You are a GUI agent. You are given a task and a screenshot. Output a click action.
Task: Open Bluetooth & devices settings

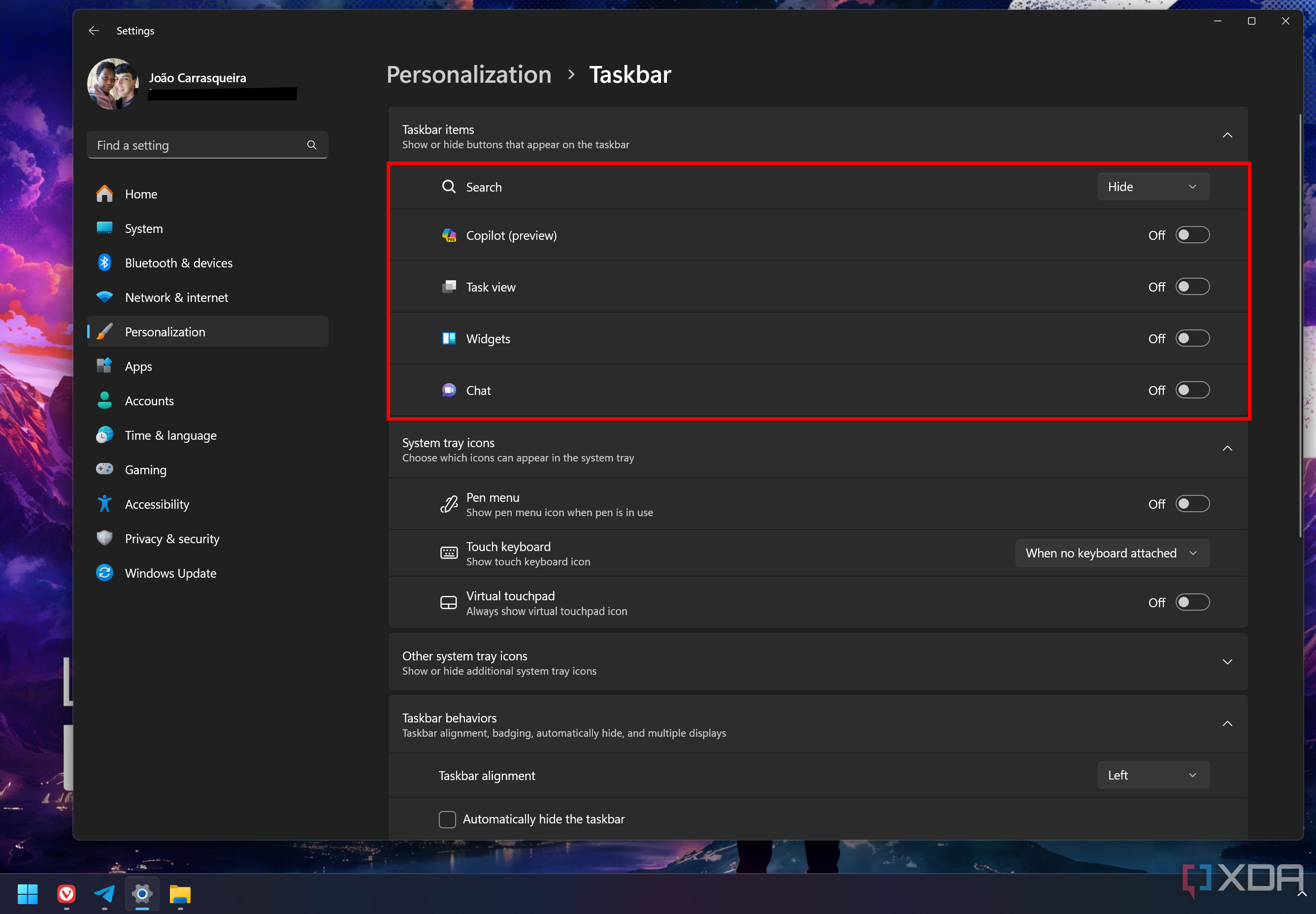(x=207, y=262)
